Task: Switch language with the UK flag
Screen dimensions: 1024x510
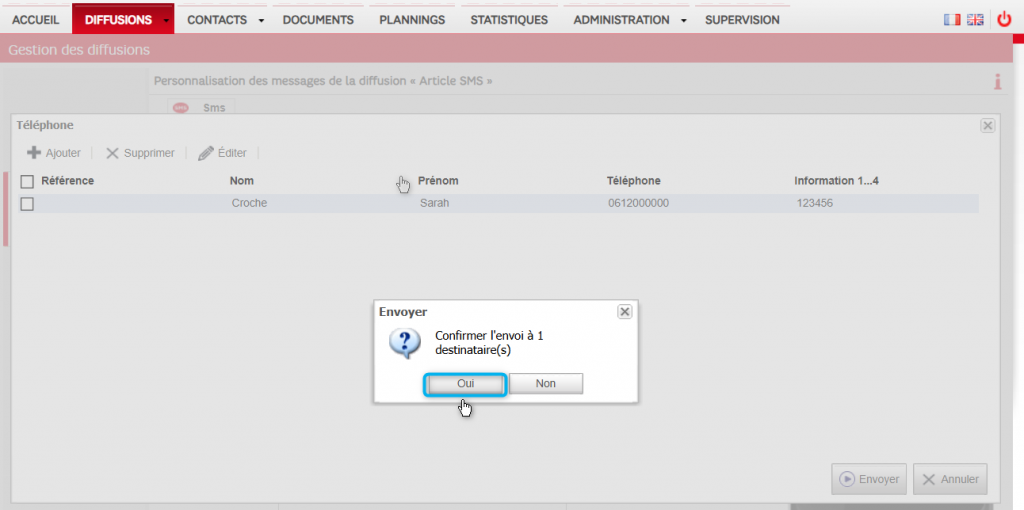Action: coord(975,20)
